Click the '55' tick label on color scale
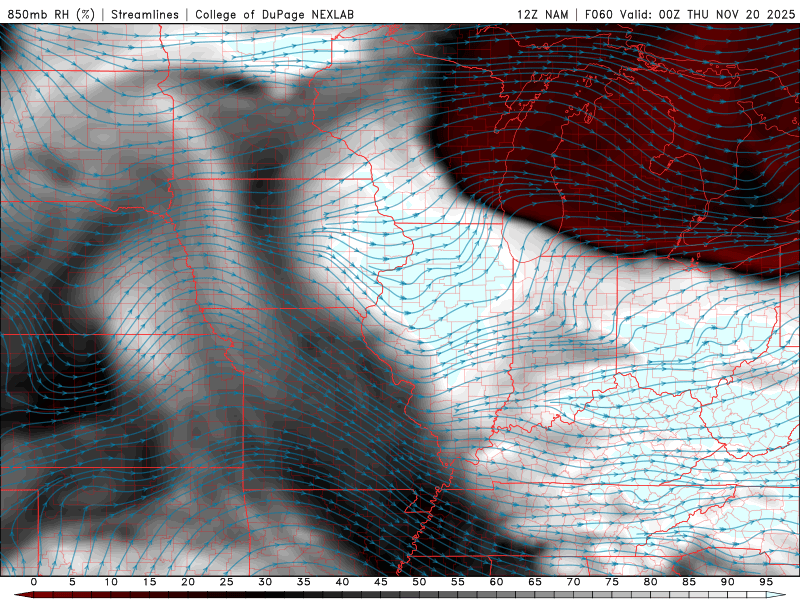The width and height of the screenshot is (800, 600). [458, 582]
